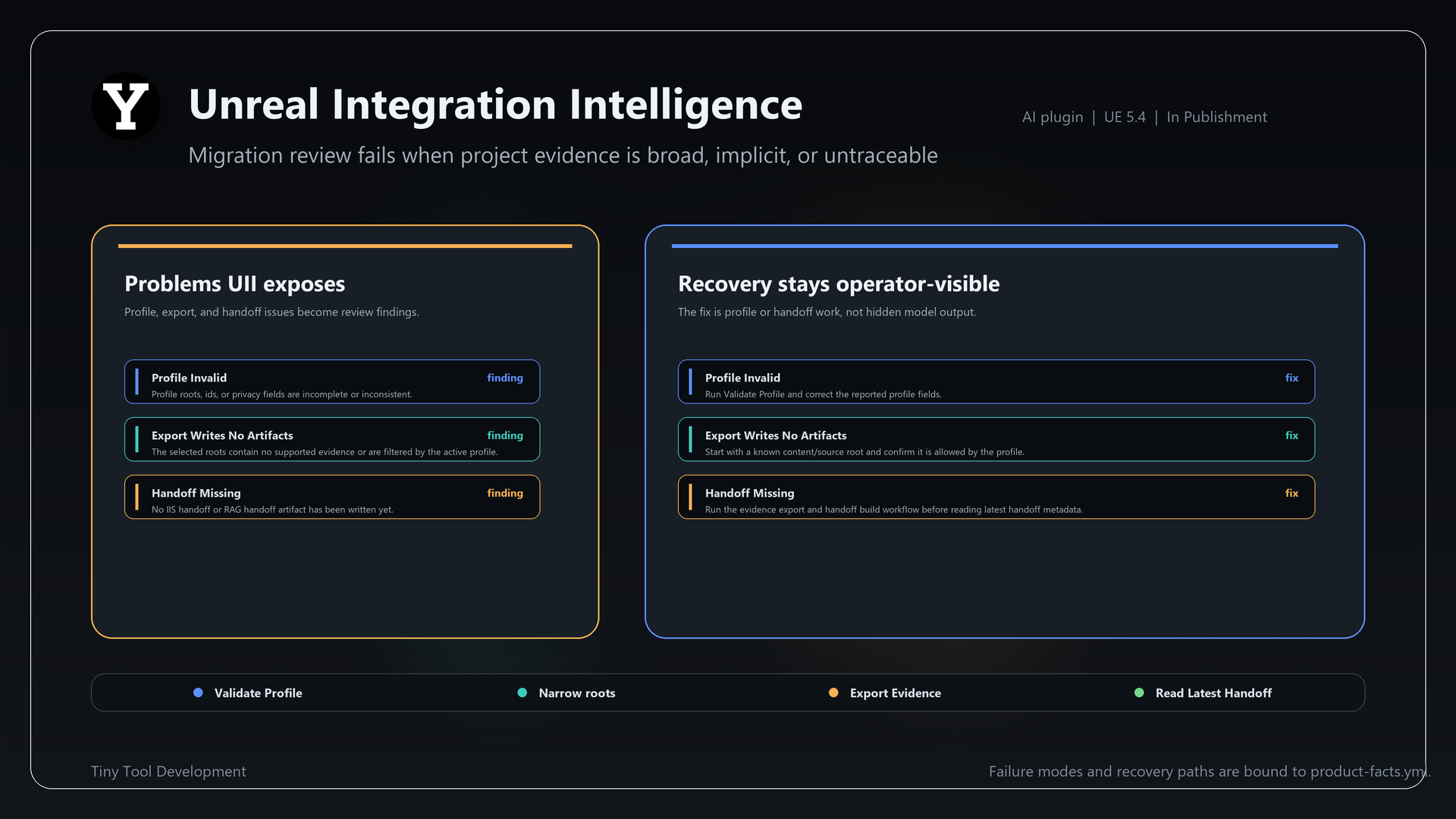Click the fix tag on Export Writes No Artifacts
Viewport: 1456px width, 819px height.
point(1291,435)
